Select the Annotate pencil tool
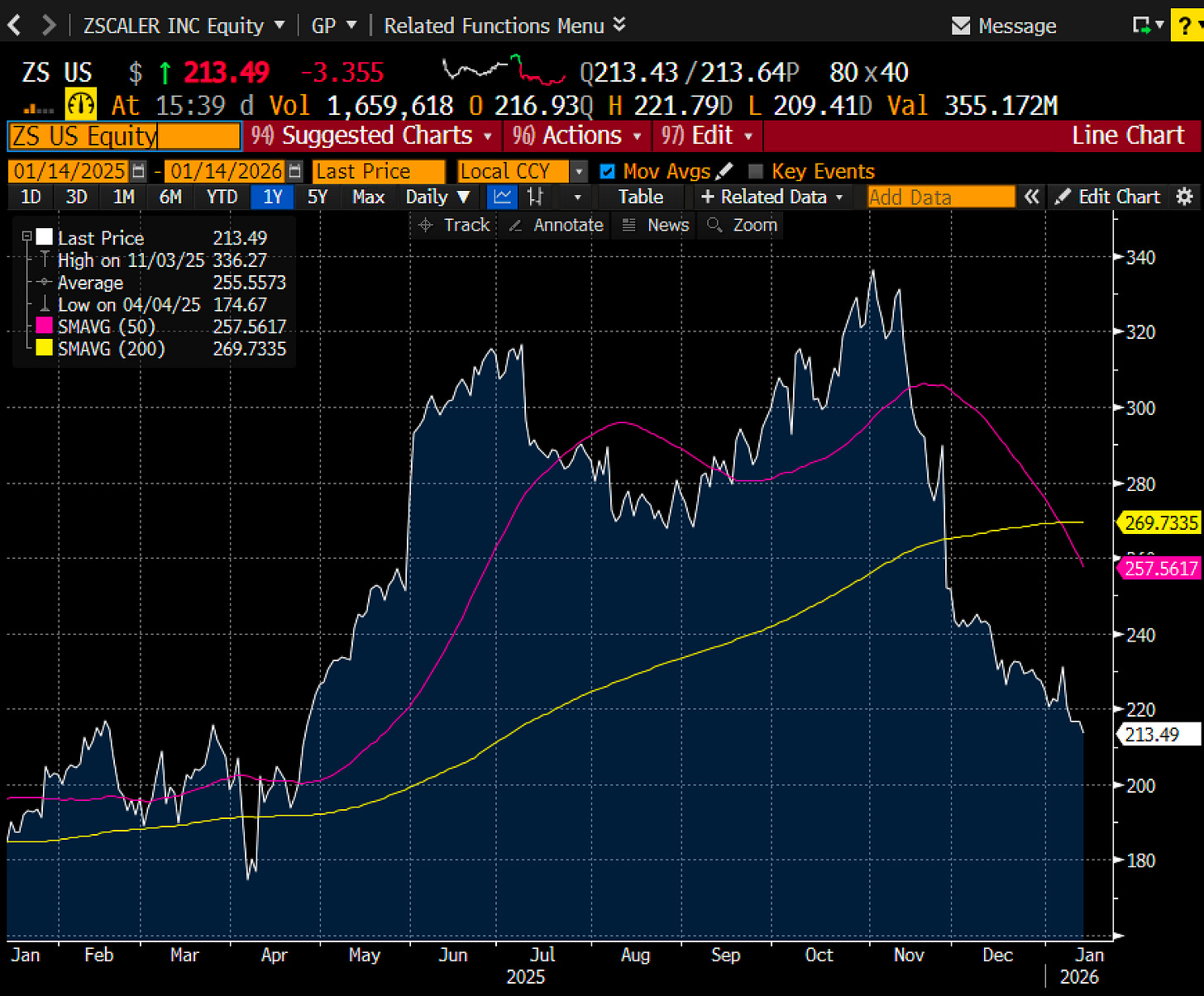 tap(554, 224)
